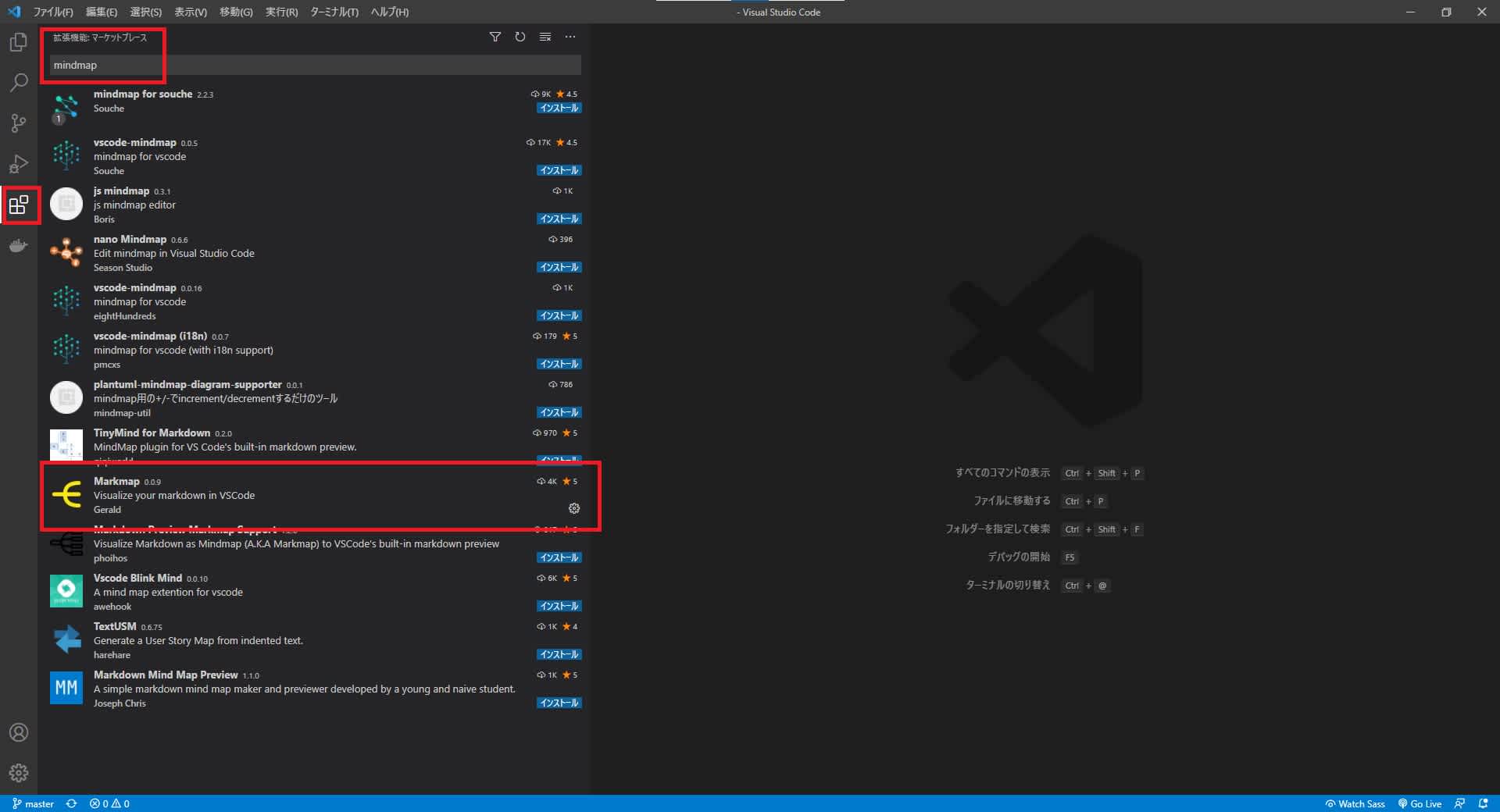The image size is (1500, 812).
Task: Click the mindmap for souche extension icon
Action: click(x=66, y=106)
